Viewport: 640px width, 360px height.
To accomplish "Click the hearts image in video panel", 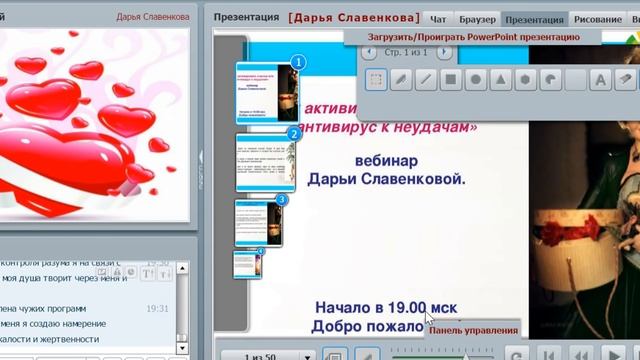I will pyautogui.click(x=95, y=124).
